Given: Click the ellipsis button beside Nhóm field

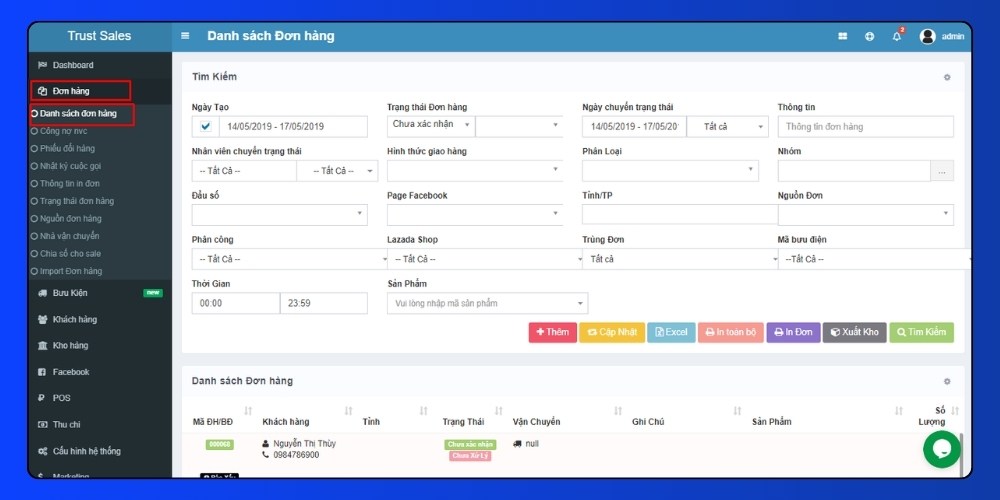Looking at the screenshot, I should (943, 171).
